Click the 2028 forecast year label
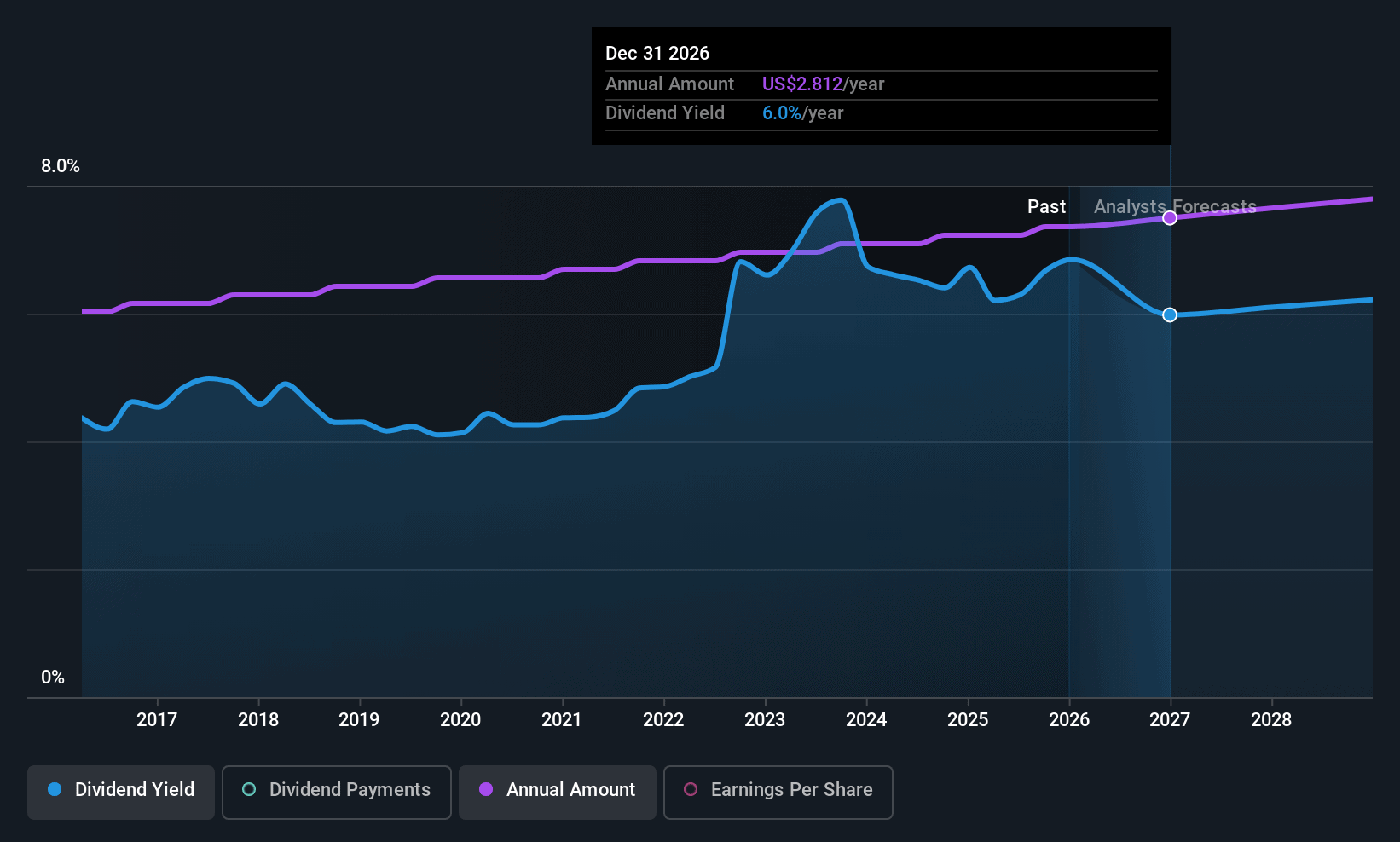This screenshot has height=842, width=1400. coord(1271,720)
